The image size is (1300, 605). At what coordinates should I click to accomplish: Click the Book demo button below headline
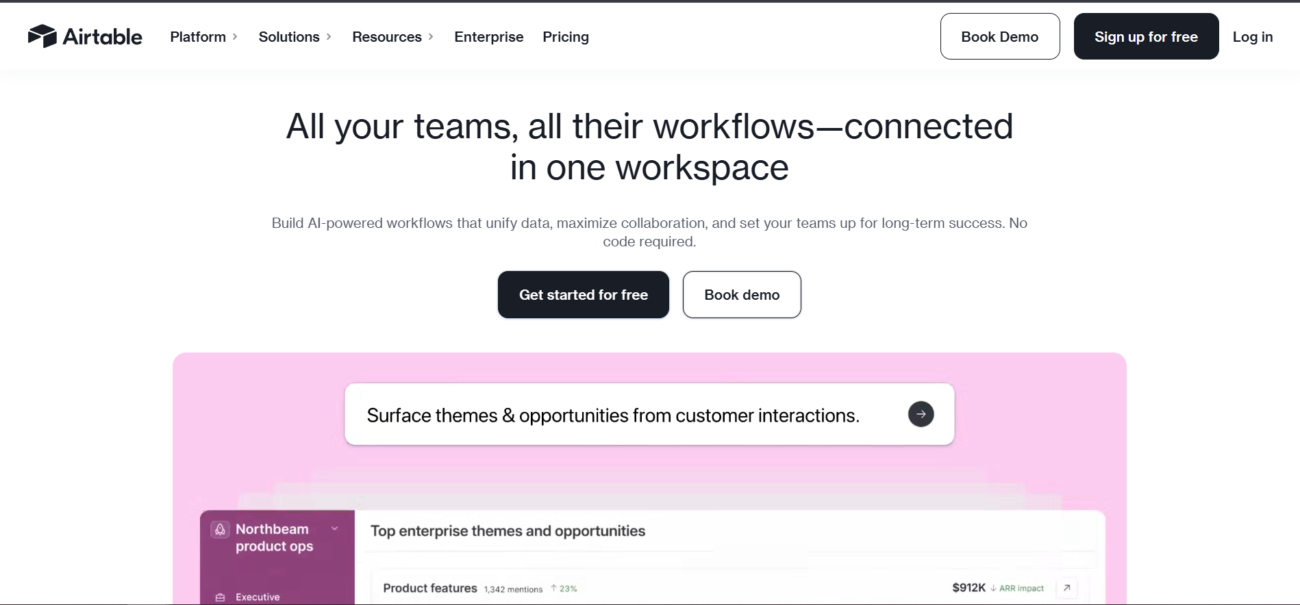pos(741,295)
